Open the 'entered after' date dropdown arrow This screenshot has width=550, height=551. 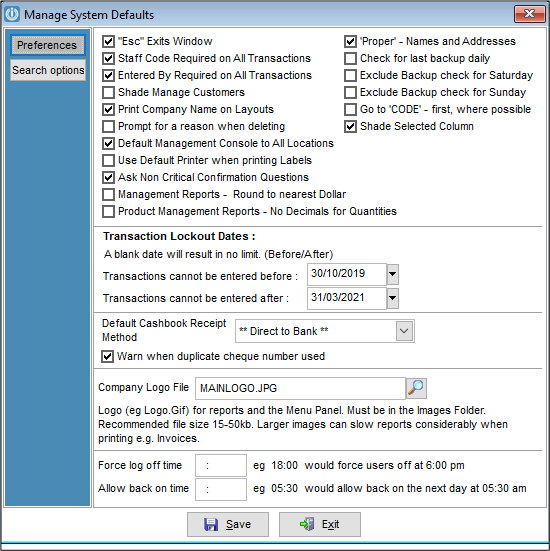pyautogui.click(x=393, y=298)
